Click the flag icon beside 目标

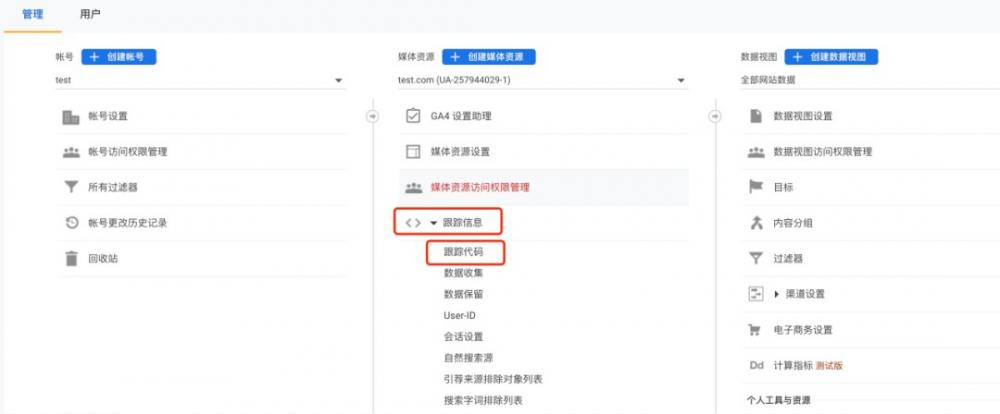point(756,188)
